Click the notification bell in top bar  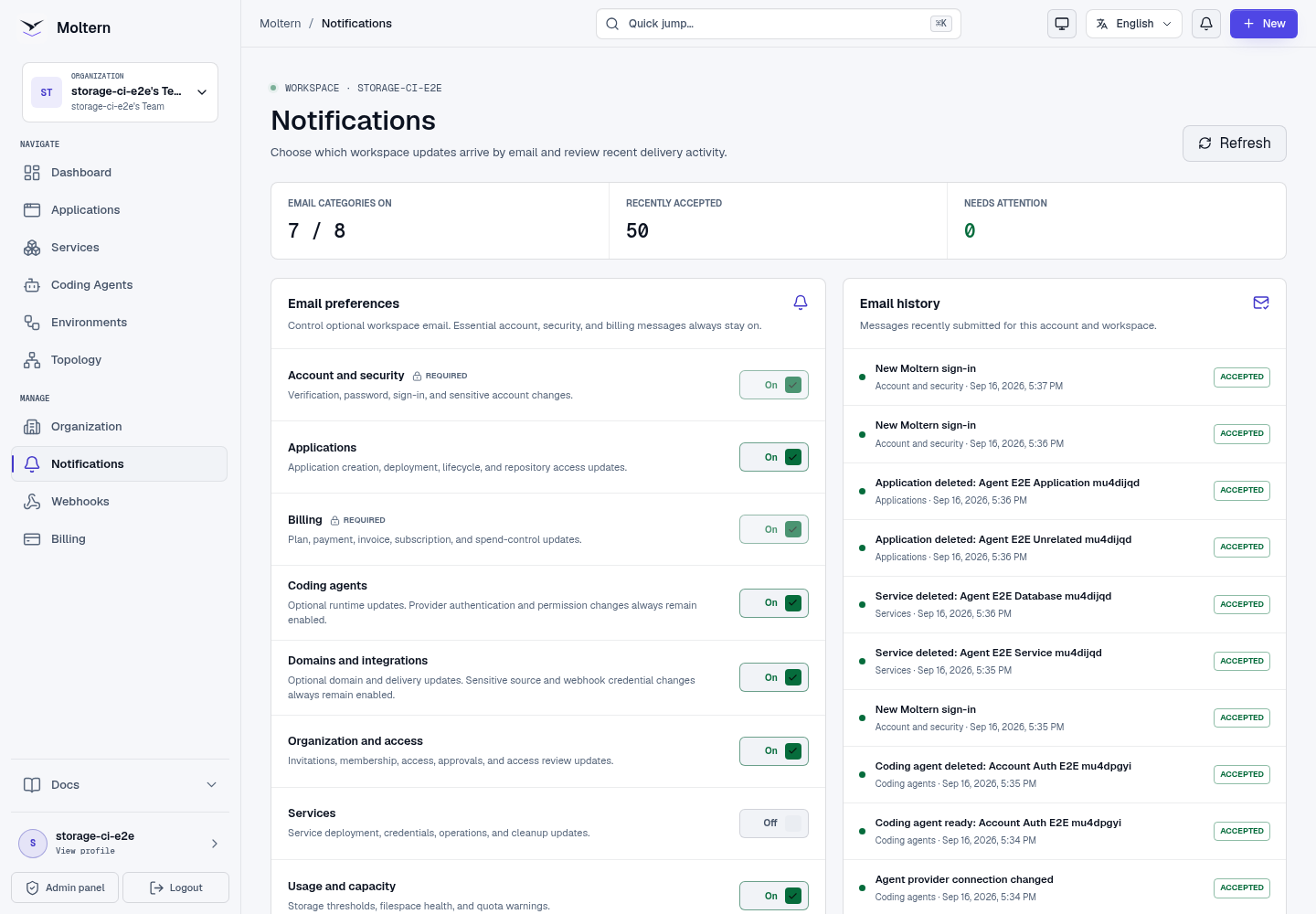[x=1206, y=24]
